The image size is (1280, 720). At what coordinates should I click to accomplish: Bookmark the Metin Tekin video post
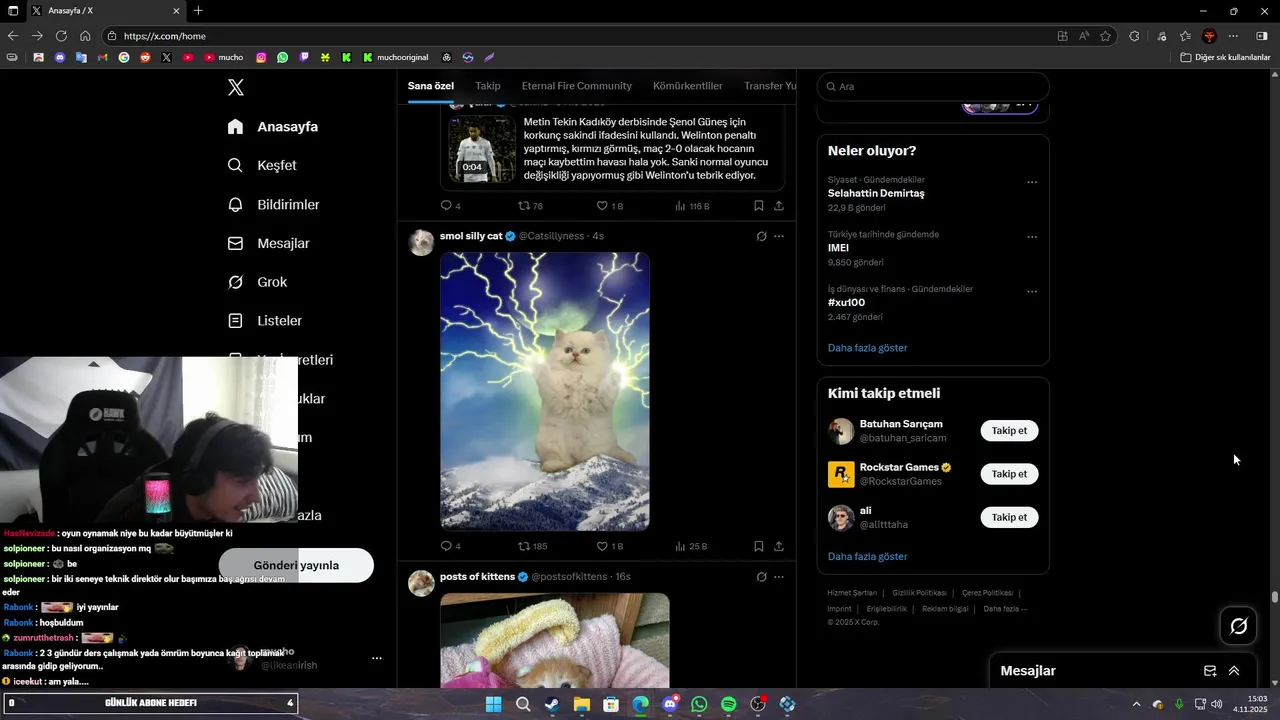(x=759, y=206)
